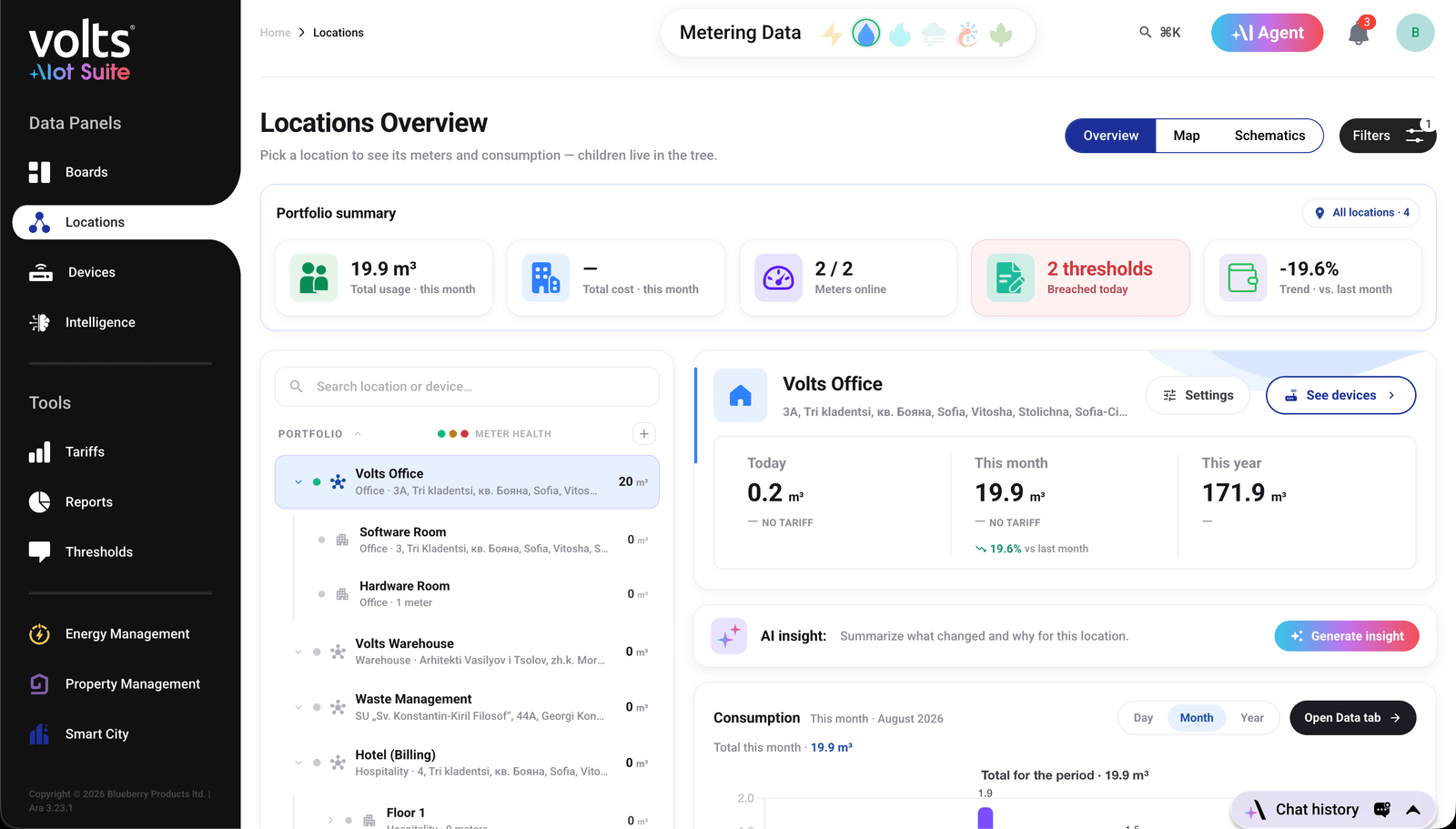Open the All locations dropdown
1456x829 pixels.
pos(1361,213)
